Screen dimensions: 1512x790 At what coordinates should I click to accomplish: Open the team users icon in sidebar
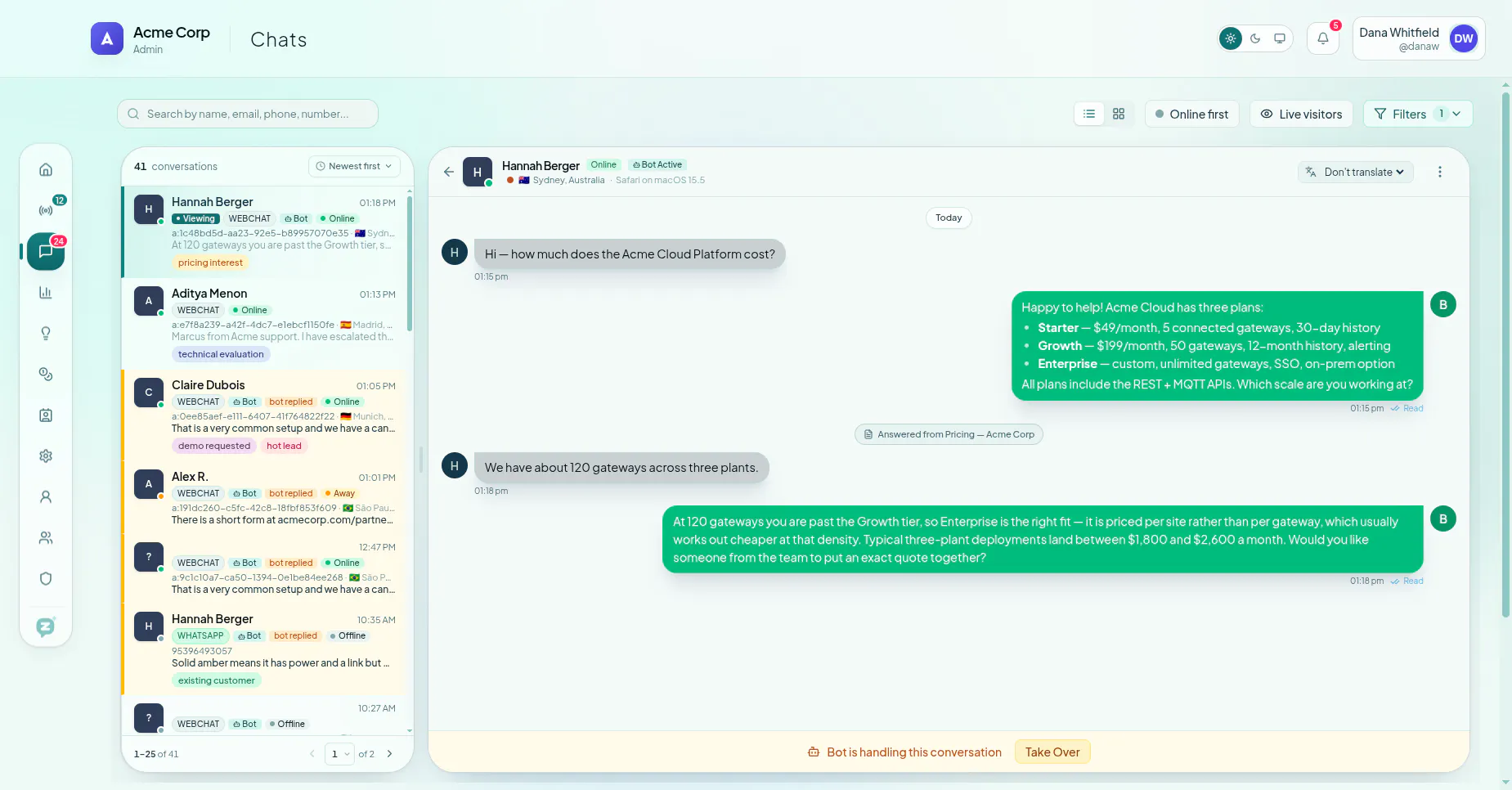tap(46, 537)
